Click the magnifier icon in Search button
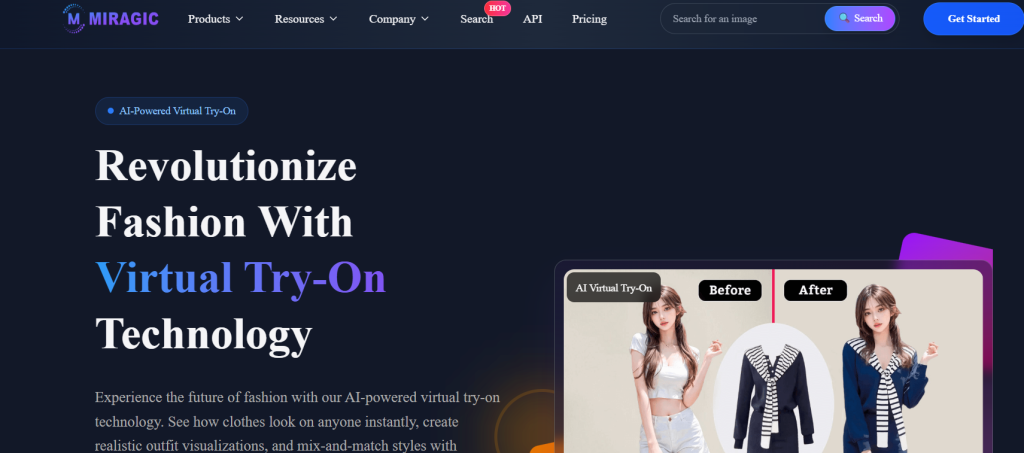 tap(844, 18)
